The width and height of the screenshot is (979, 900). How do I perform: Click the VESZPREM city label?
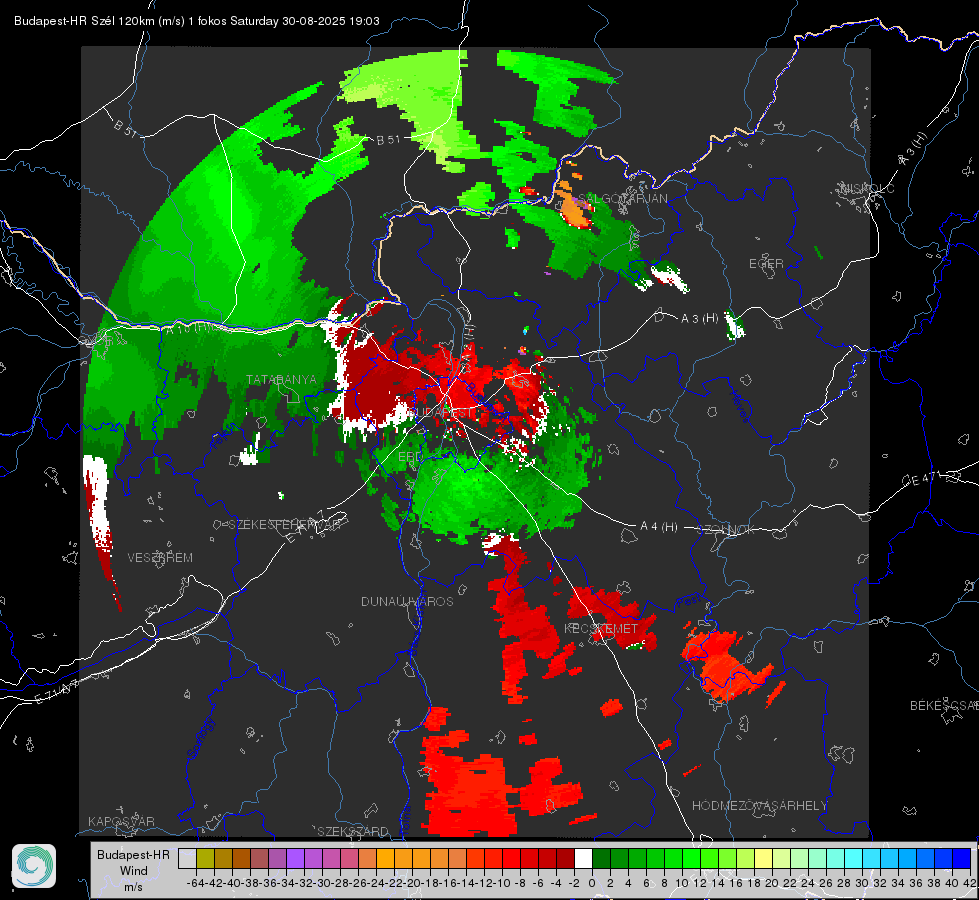[x=160, y=558]
